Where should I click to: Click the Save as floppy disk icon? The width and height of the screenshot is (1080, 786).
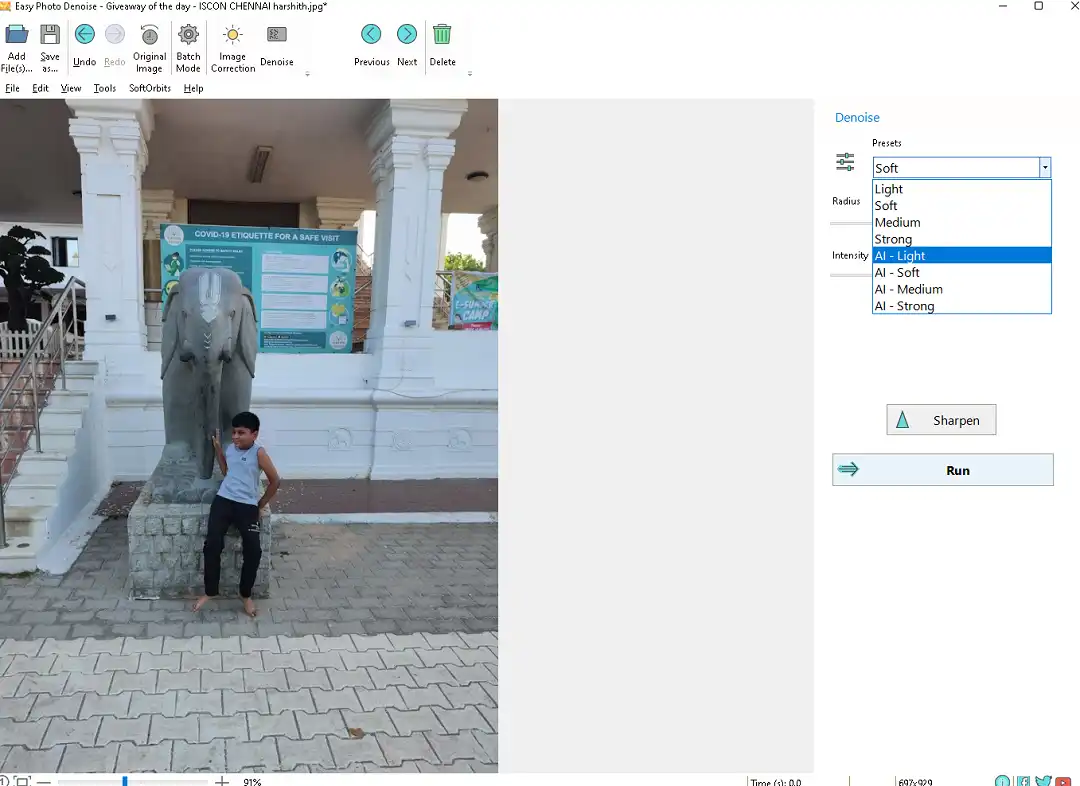(49, 35)
